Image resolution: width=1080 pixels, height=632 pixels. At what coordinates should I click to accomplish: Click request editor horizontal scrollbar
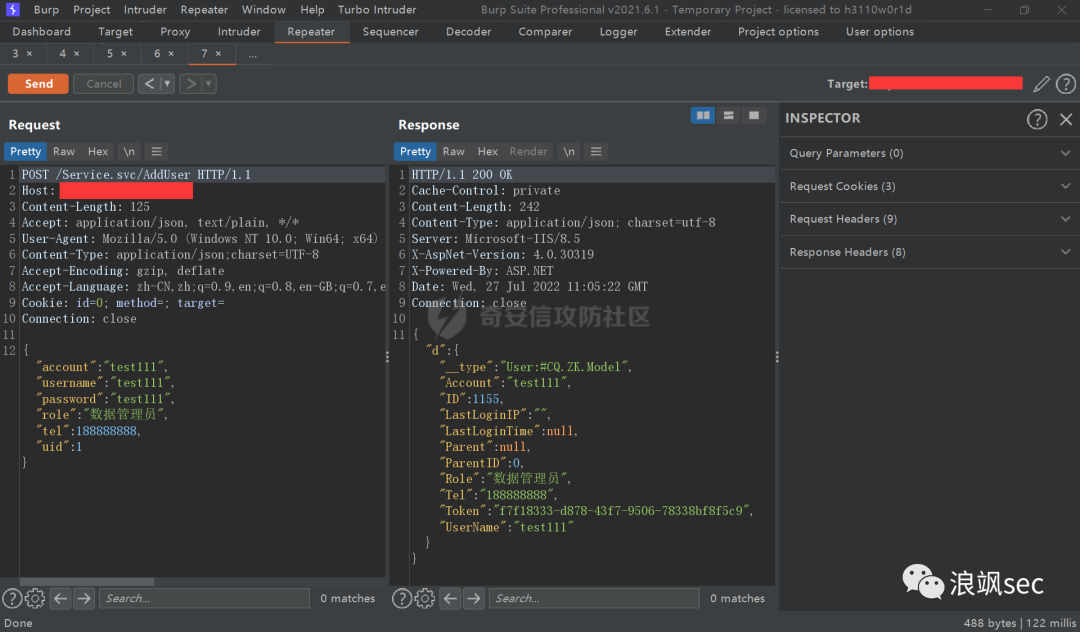tap(87, 582)
